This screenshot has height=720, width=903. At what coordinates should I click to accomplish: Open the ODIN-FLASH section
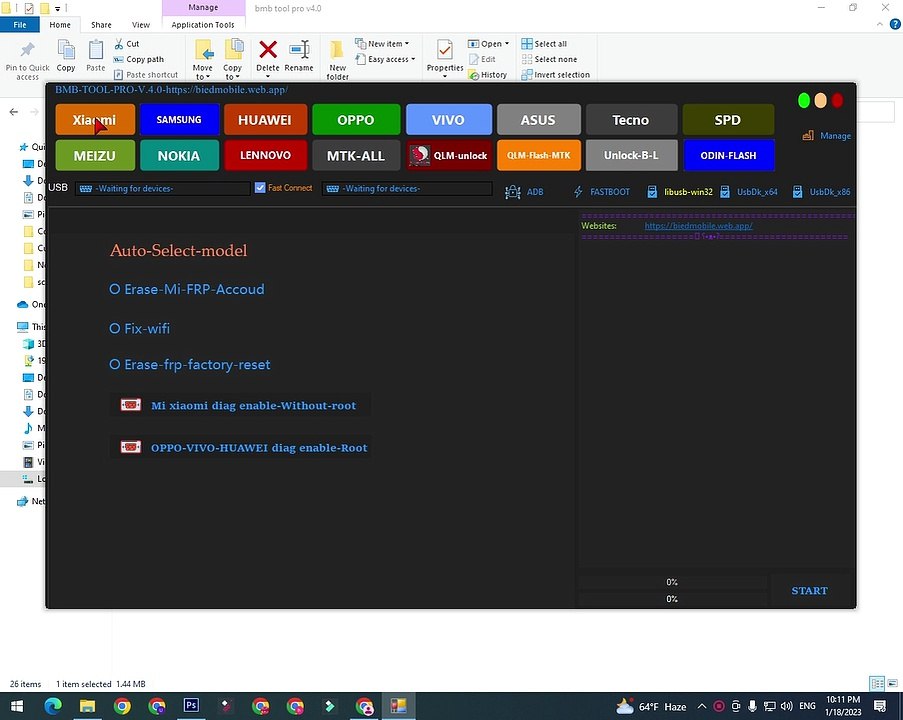pyautogui.click(x=728, y=155)
